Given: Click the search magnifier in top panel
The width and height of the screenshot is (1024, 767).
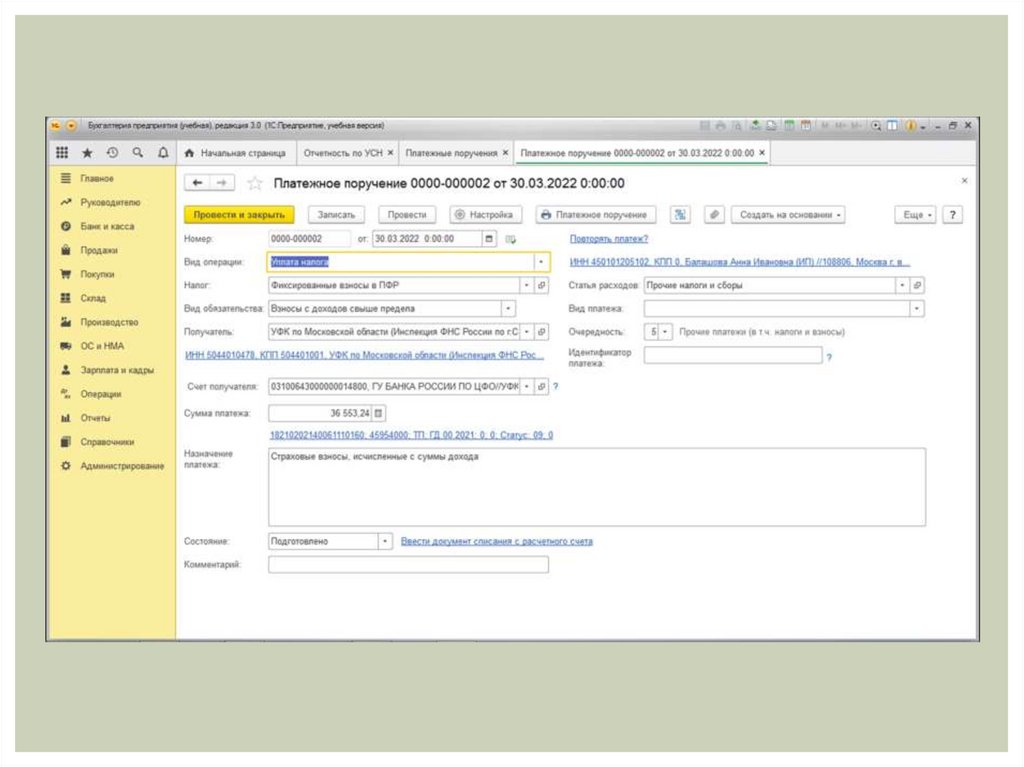Looking at the screenshot, I should [x=138, y=153].
